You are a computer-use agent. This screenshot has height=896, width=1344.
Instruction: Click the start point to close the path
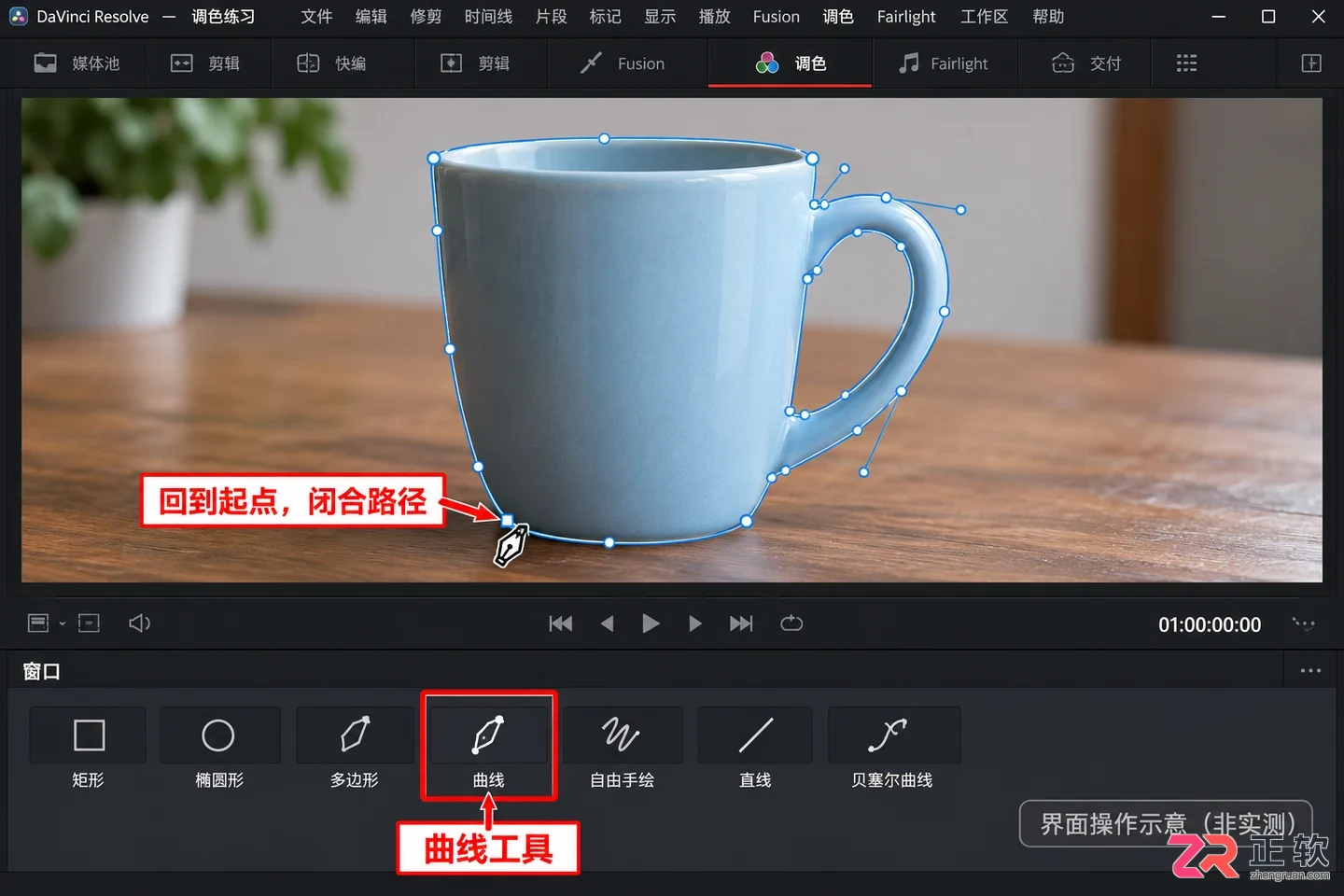[x=507, y=520]
